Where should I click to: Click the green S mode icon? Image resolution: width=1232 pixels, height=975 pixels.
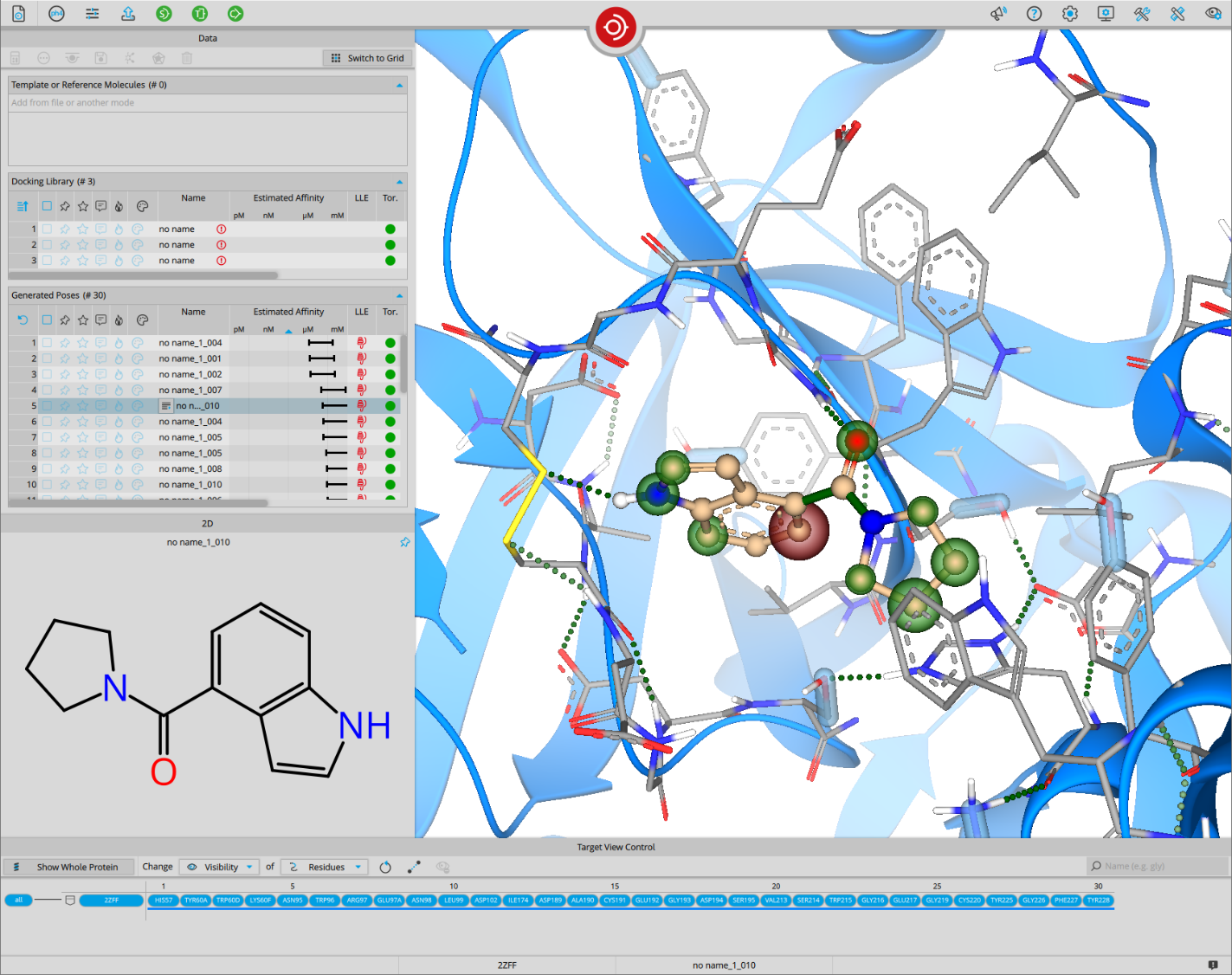click(164, 14)
